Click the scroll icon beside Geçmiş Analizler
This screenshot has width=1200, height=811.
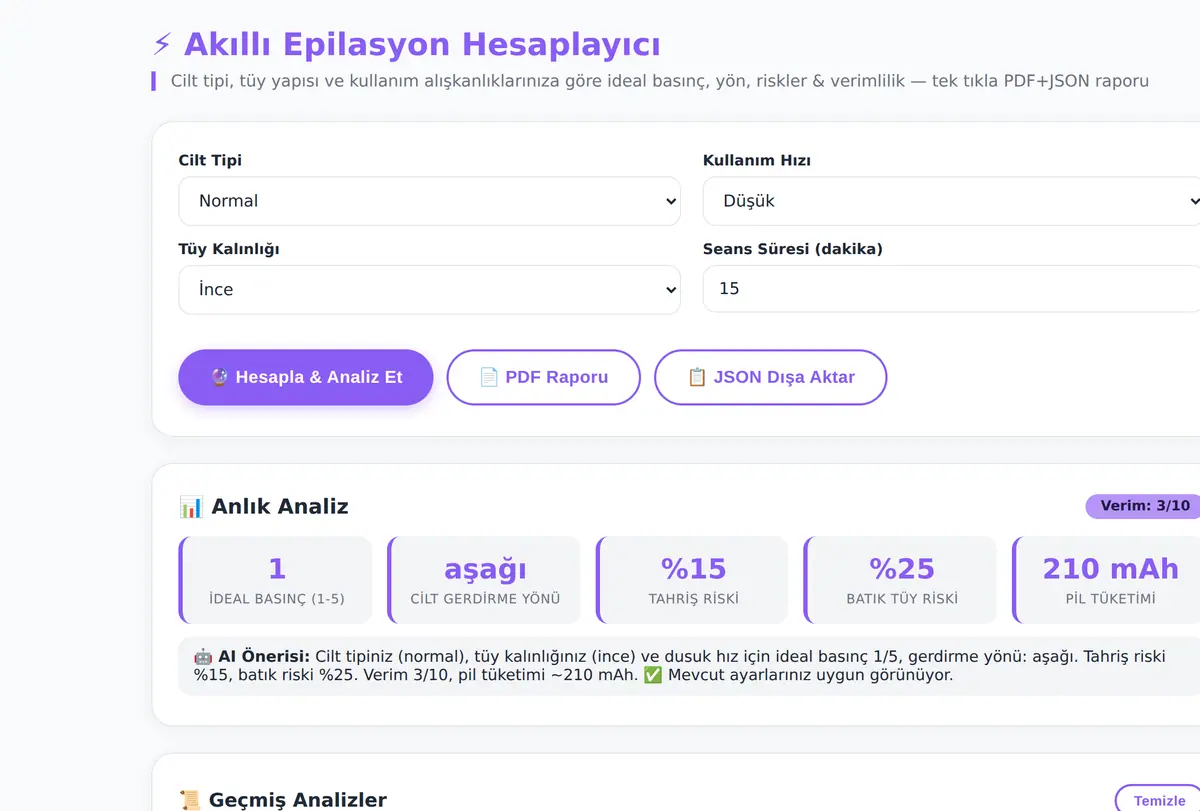point(190,800)
